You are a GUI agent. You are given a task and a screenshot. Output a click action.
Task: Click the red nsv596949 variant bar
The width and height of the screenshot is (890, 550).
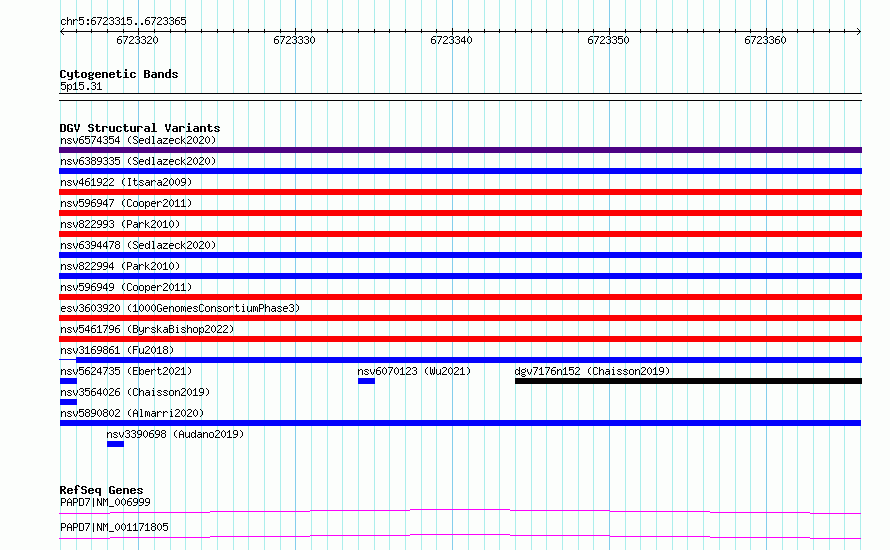[460, 297]
